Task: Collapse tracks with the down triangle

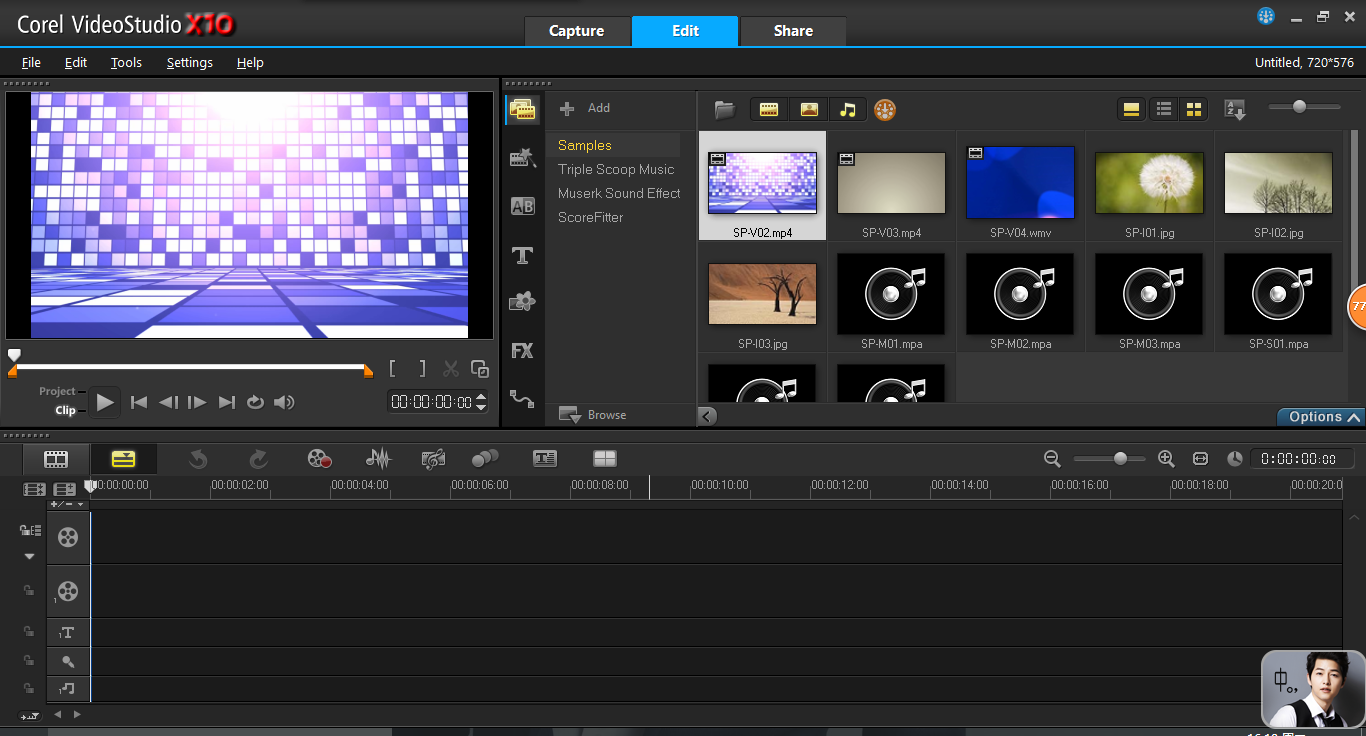Action: tap(29, 556)
